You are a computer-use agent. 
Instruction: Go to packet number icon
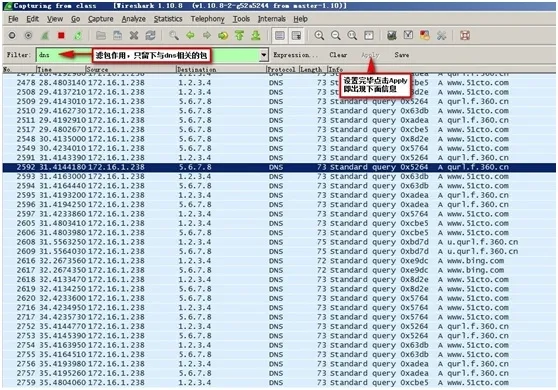(223, 36)
